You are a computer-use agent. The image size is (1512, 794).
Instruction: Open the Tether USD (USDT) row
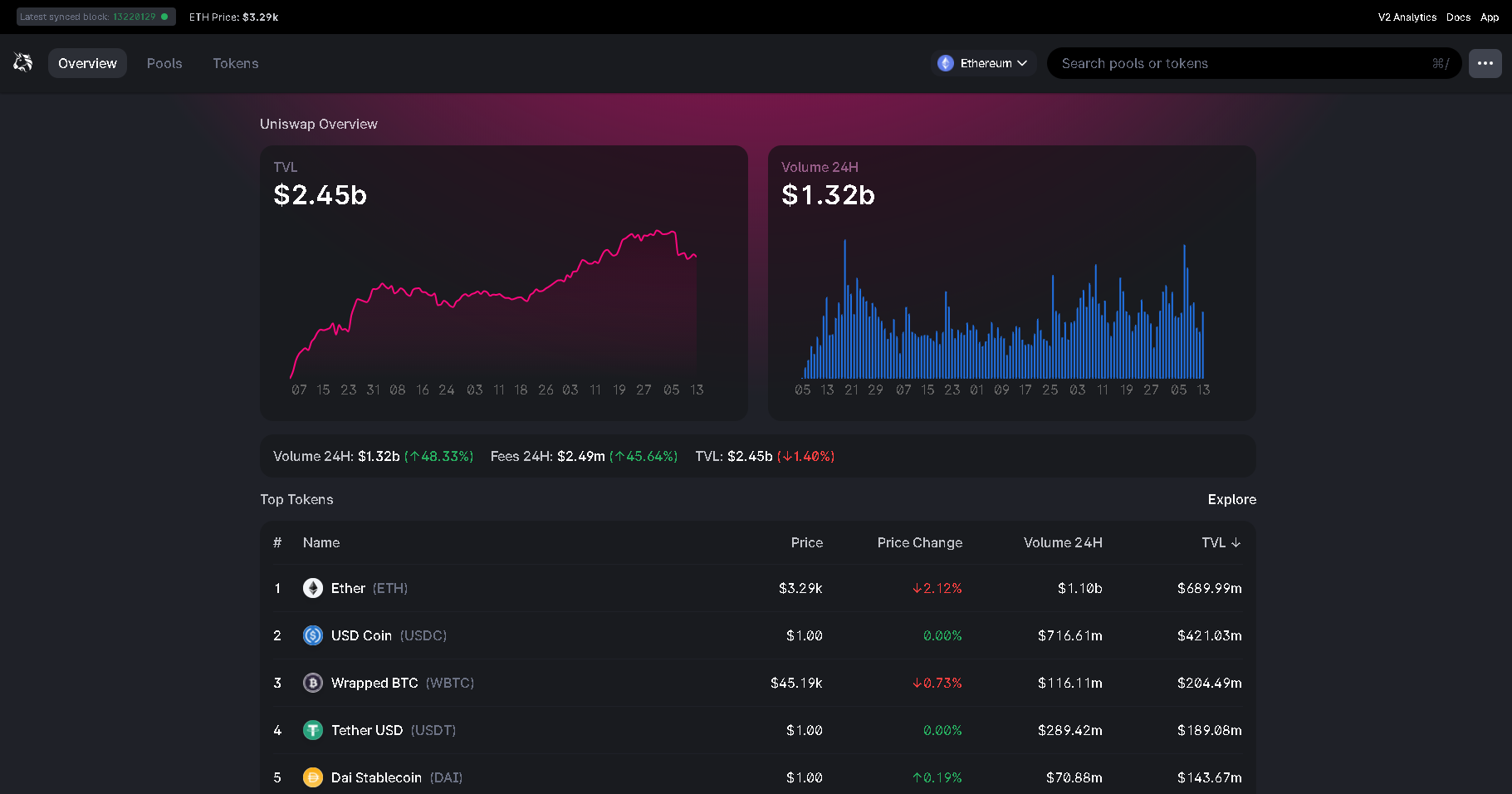[757, 730]
